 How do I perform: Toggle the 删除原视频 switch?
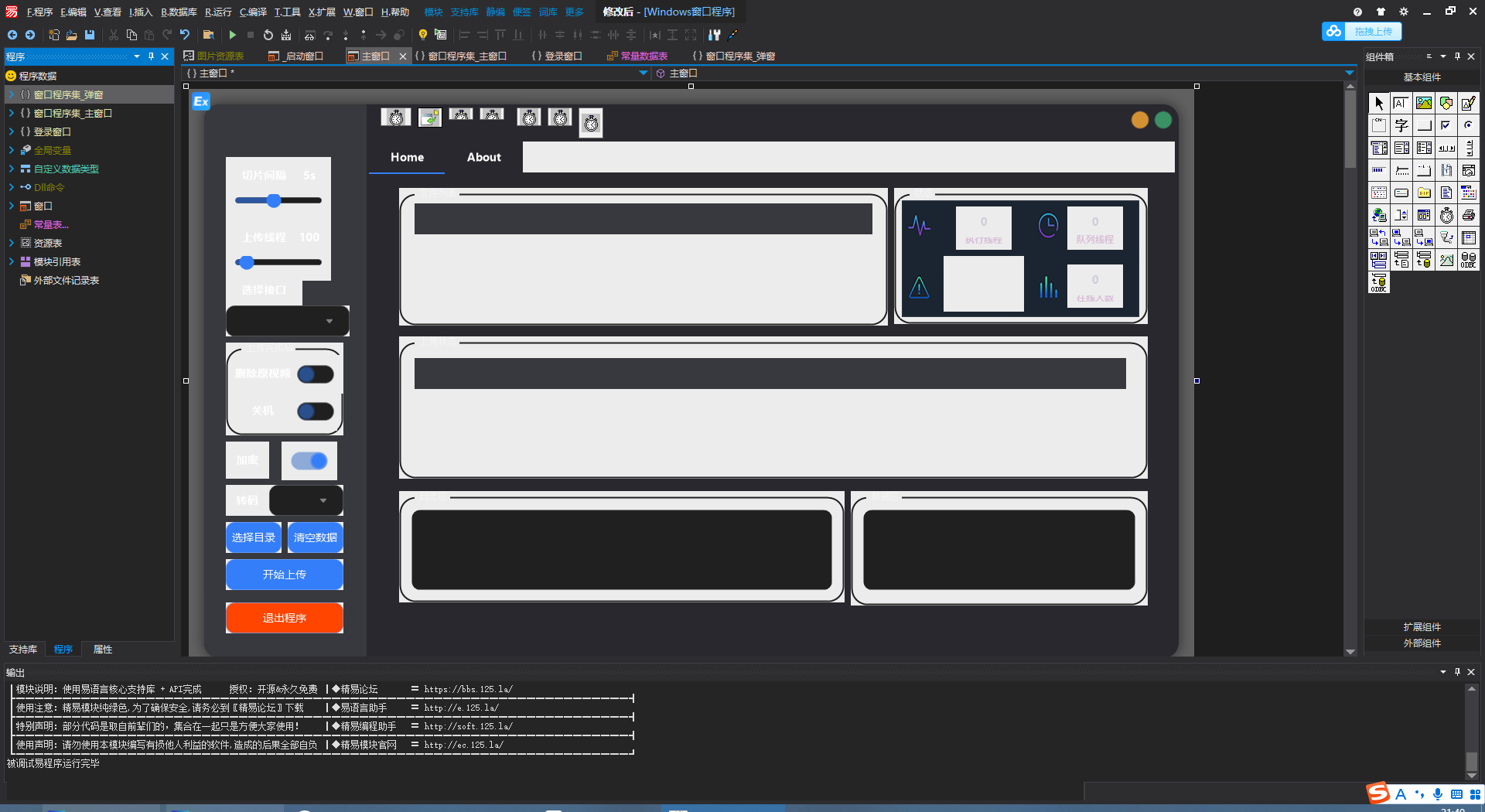point(316,374)
